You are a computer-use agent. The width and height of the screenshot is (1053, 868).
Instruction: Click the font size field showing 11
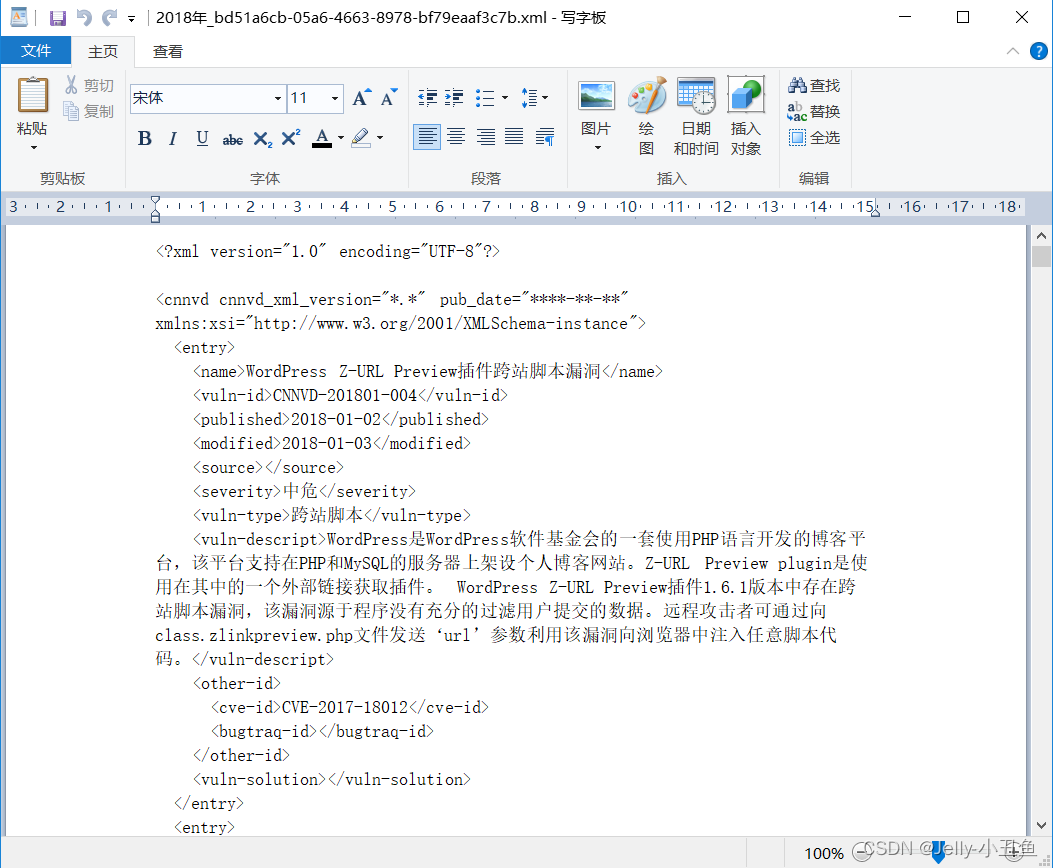(308, 98)
